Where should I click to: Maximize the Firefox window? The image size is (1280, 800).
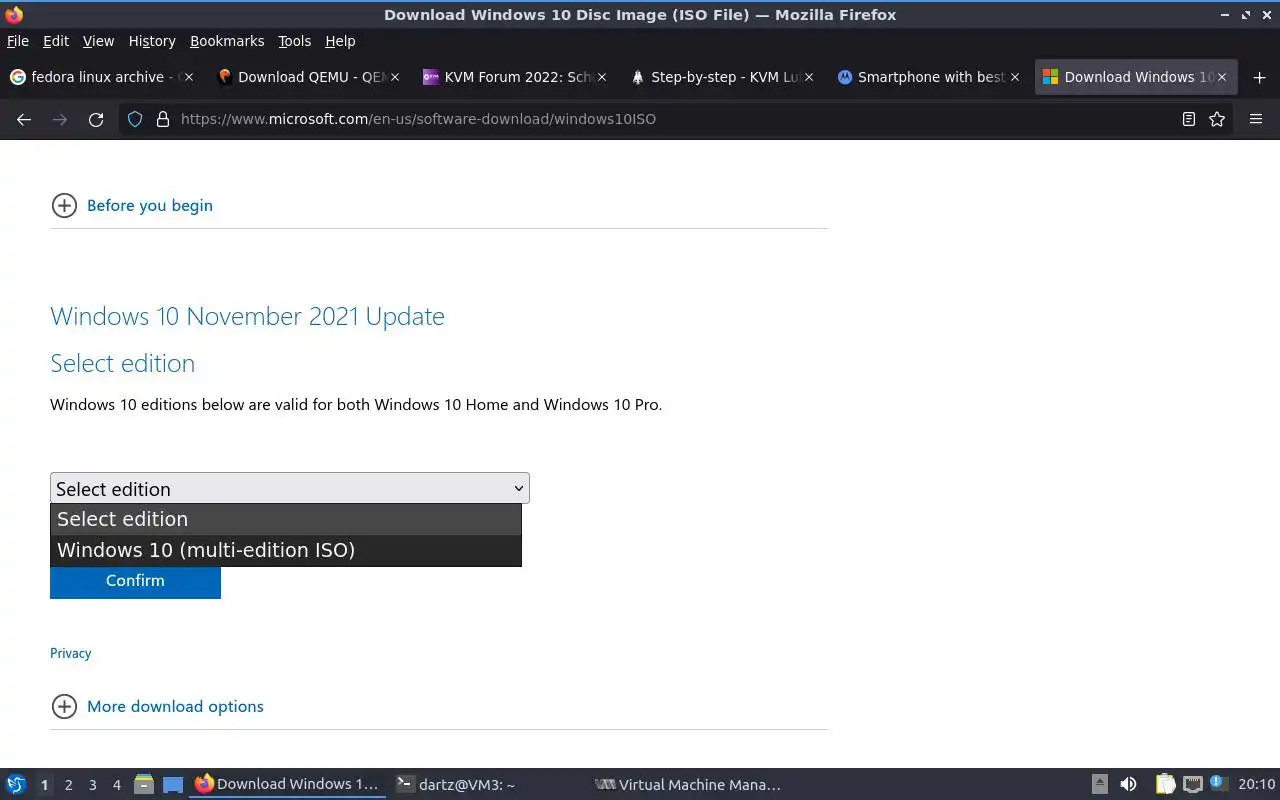[x=1246, y=15]
